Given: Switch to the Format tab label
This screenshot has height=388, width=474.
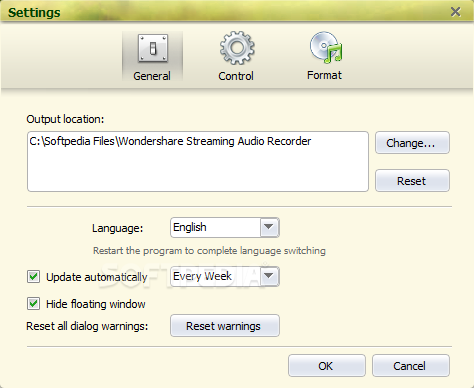Looking at the screenshot, I should pyautogui.click(x=324, y=75).
